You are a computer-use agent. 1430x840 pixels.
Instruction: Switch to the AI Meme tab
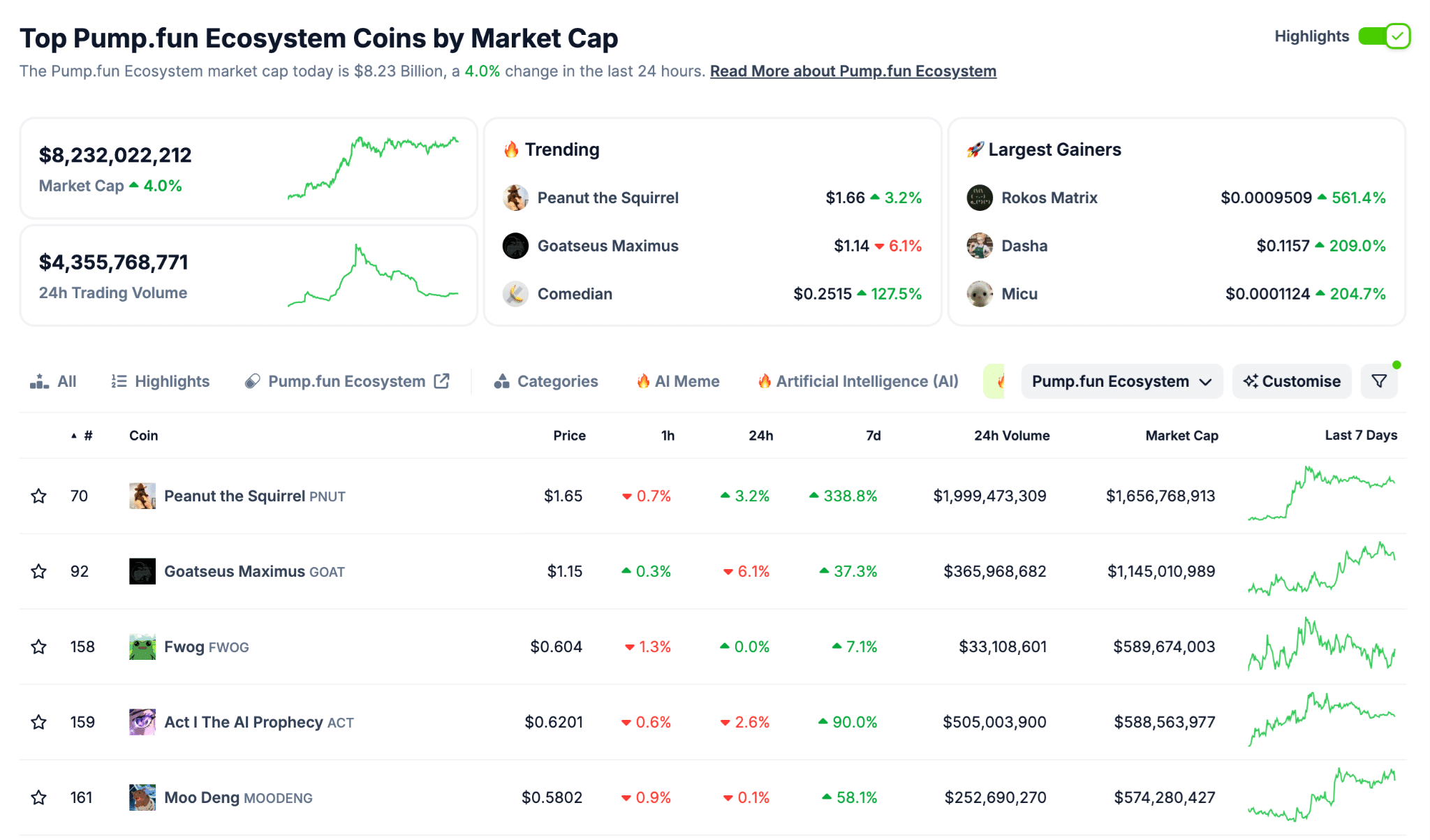(x=678, y=381)
